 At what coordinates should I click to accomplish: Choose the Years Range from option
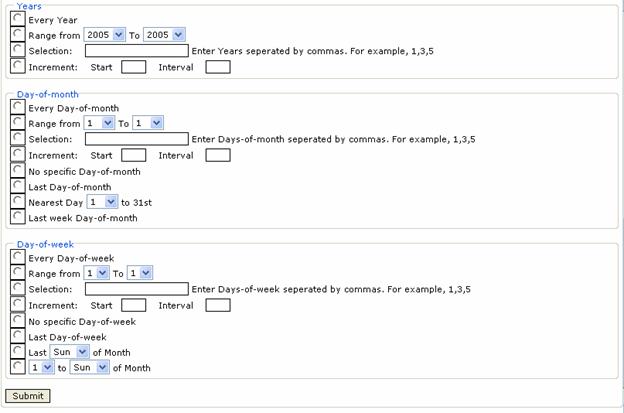18,34
